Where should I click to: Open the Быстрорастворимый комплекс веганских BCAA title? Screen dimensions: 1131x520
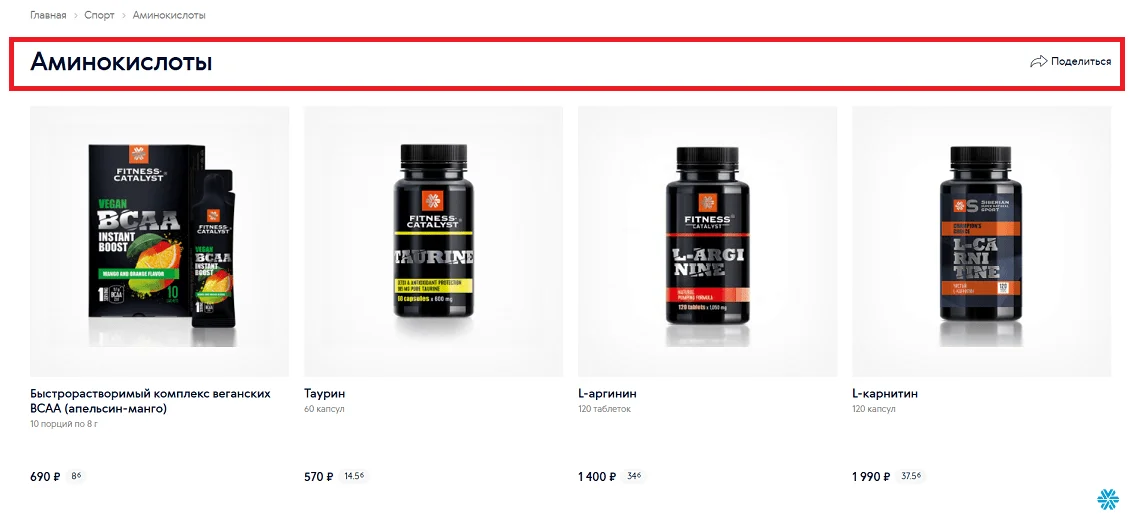(x=151, y=401)
